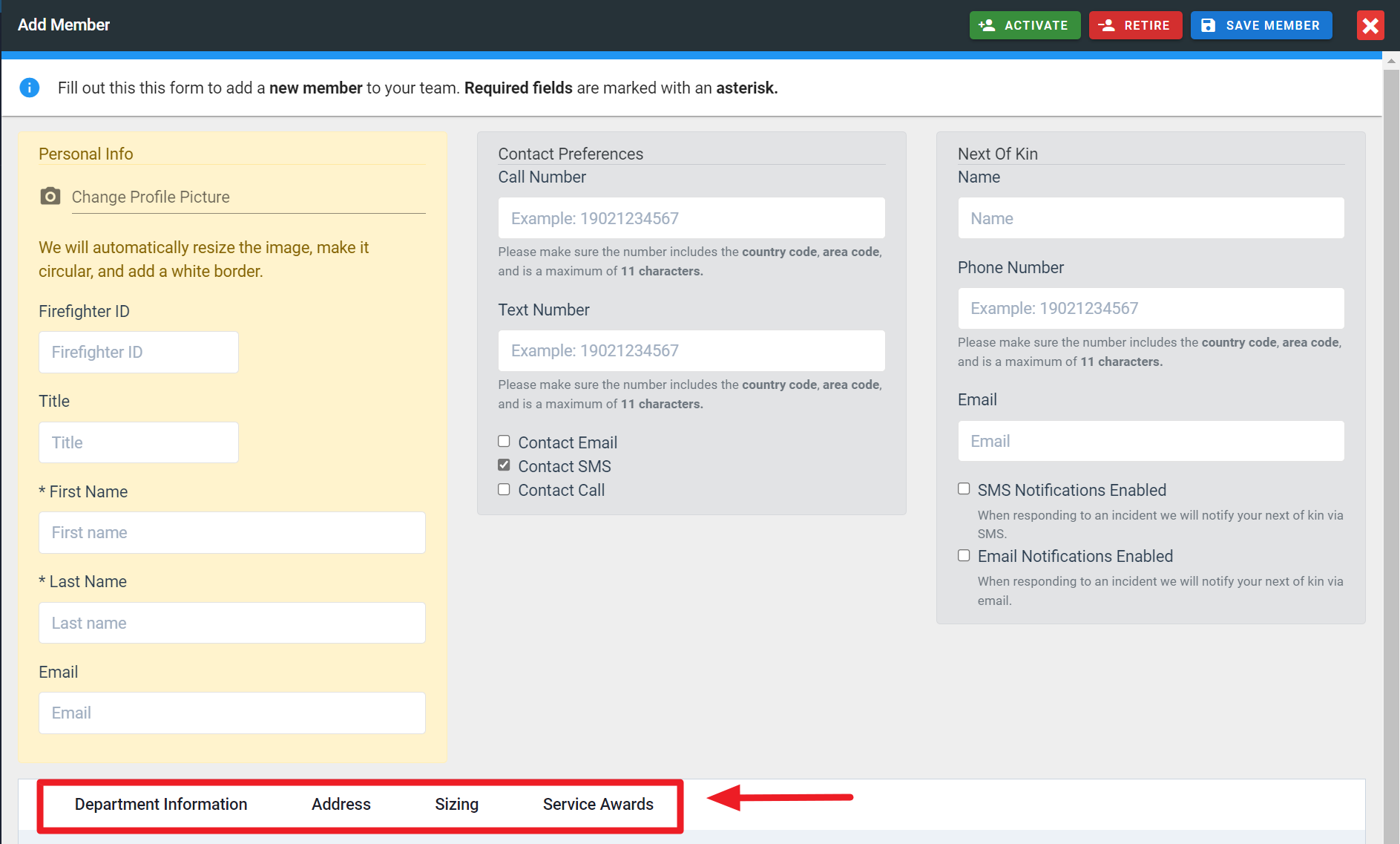This screenshot has height=844, width=1400.
Task: Open the Department Information tab
Action: click(x=161, y=805)
